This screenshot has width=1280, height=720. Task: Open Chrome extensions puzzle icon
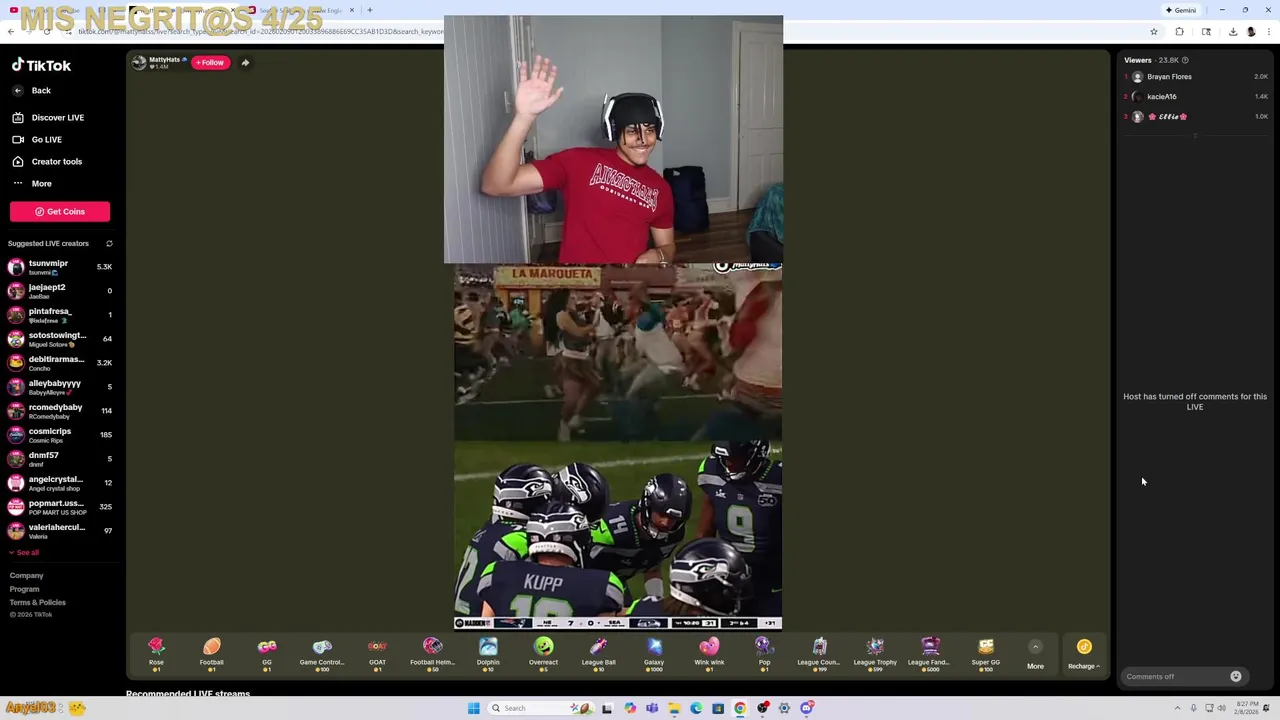[1179, 32]
